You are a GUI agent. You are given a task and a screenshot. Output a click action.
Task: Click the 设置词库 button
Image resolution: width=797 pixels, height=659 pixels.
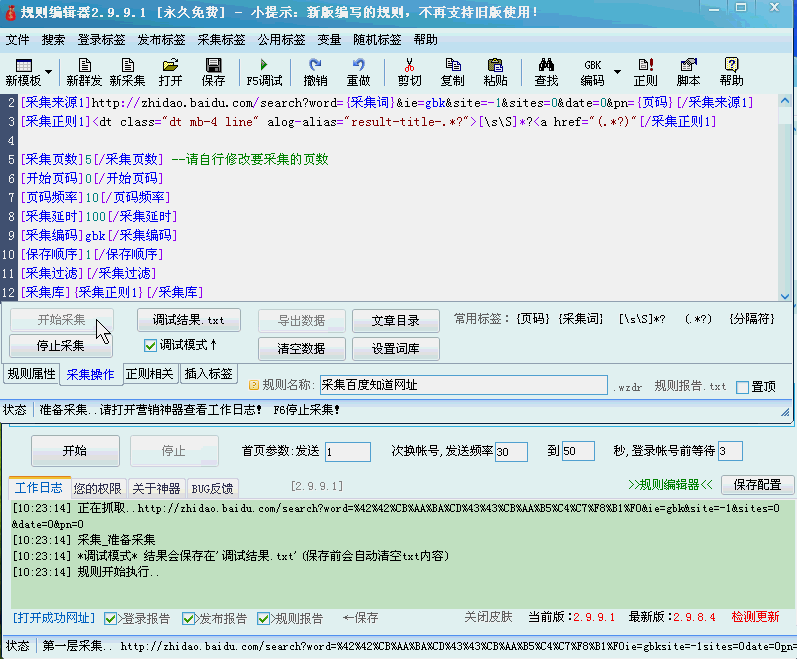[395, 349]
